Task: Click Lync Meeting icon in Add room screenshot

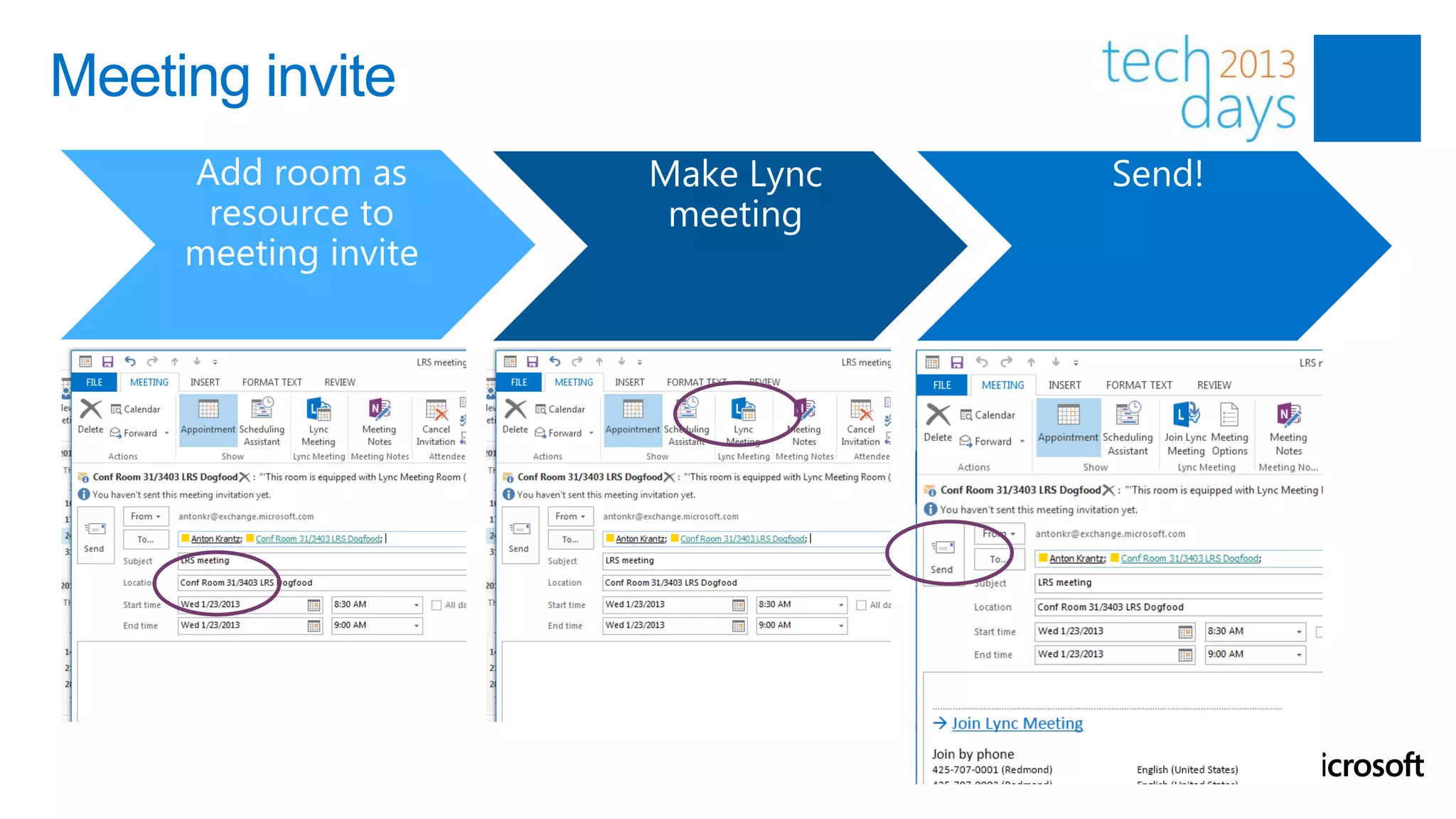Action: tap(318, 410)
